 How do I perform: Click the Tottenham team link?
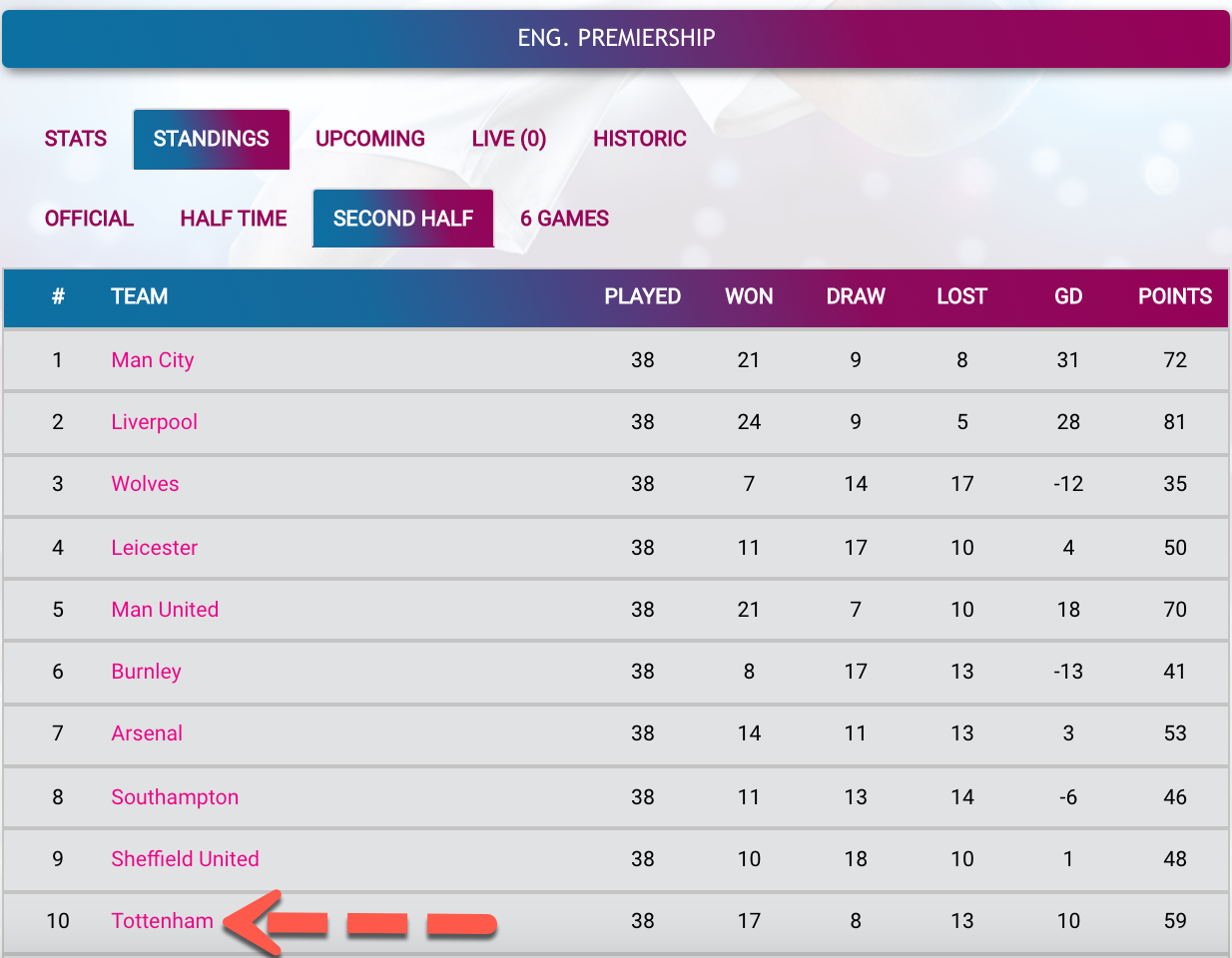(163, 921)
